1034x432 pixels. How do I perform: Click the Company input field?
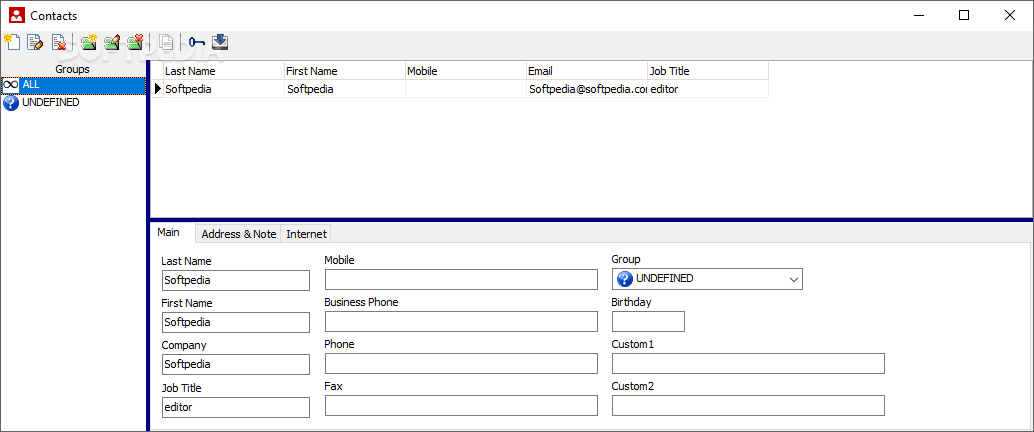pos(235,365)
